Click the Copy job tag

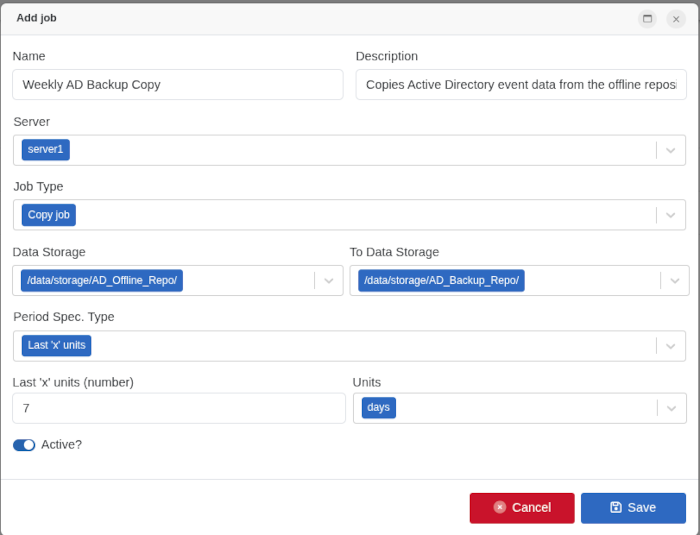coord(49,215)
